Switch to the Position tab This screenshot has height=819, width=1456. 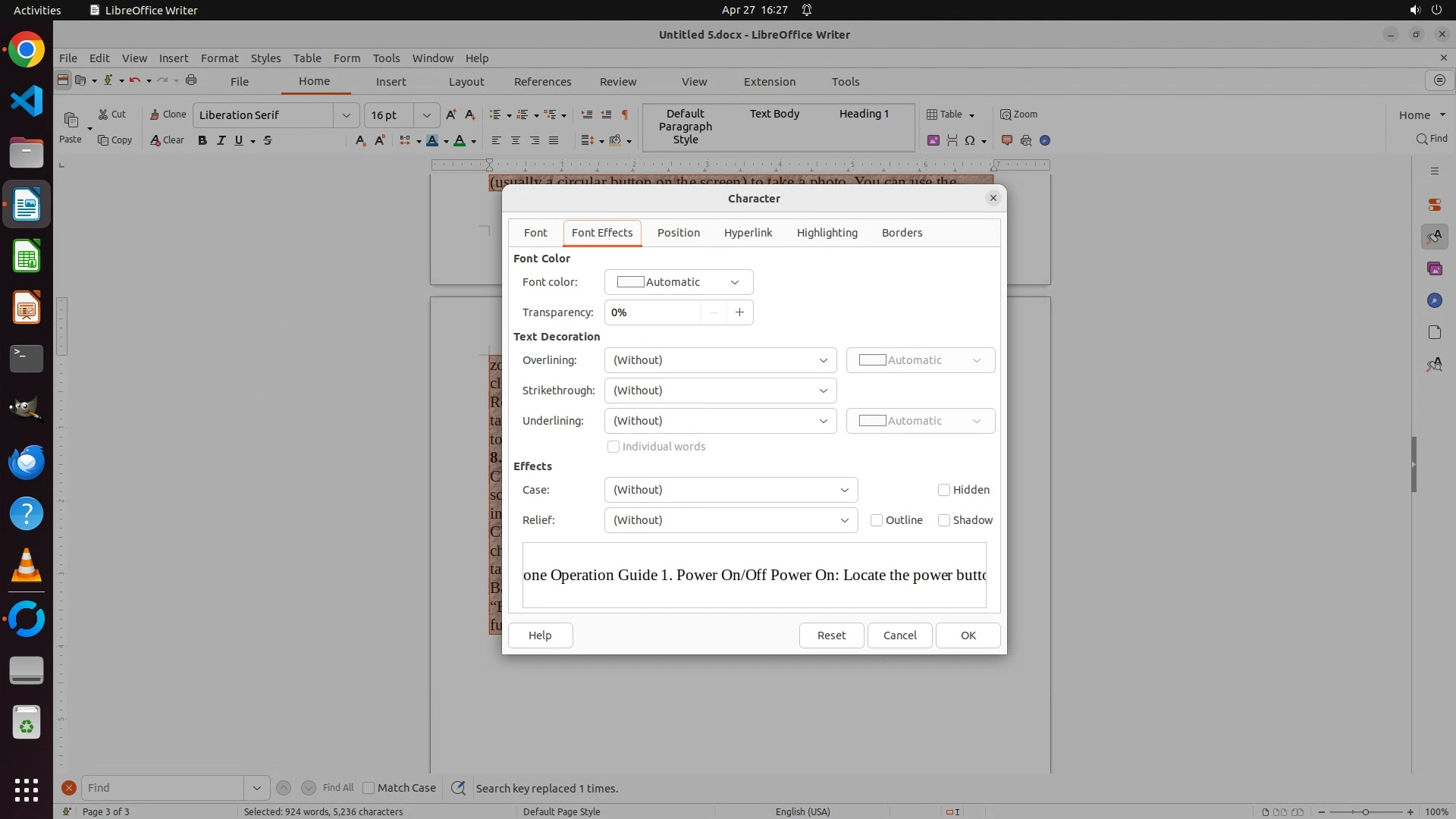678,233
